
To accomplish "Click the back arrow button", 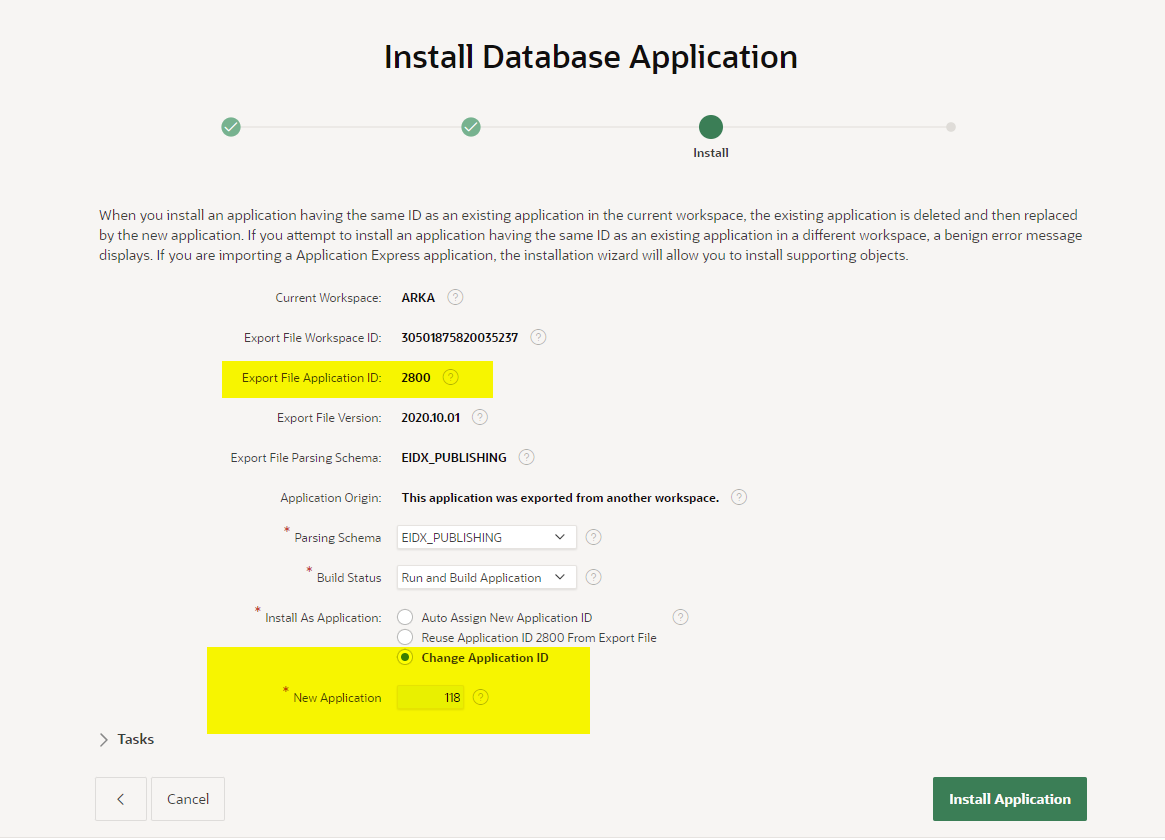I will coord(121,799).
